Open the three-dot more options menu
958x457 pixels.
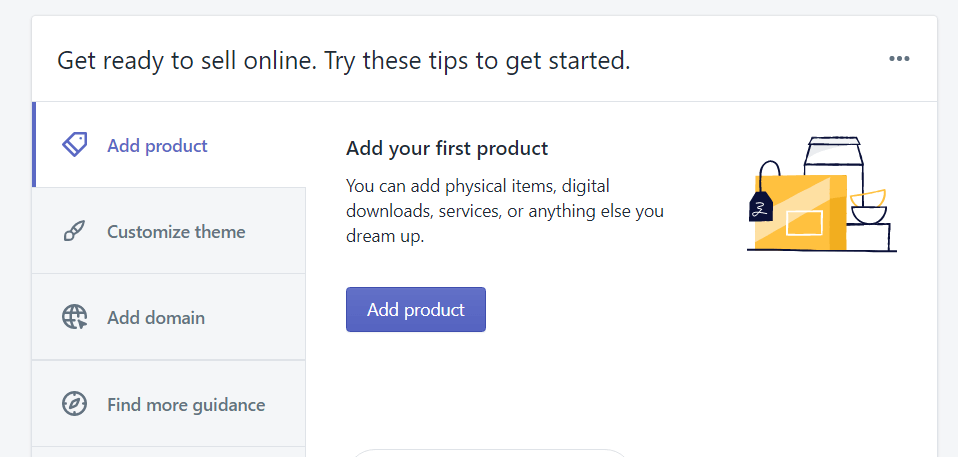click(x=899, y=59)
